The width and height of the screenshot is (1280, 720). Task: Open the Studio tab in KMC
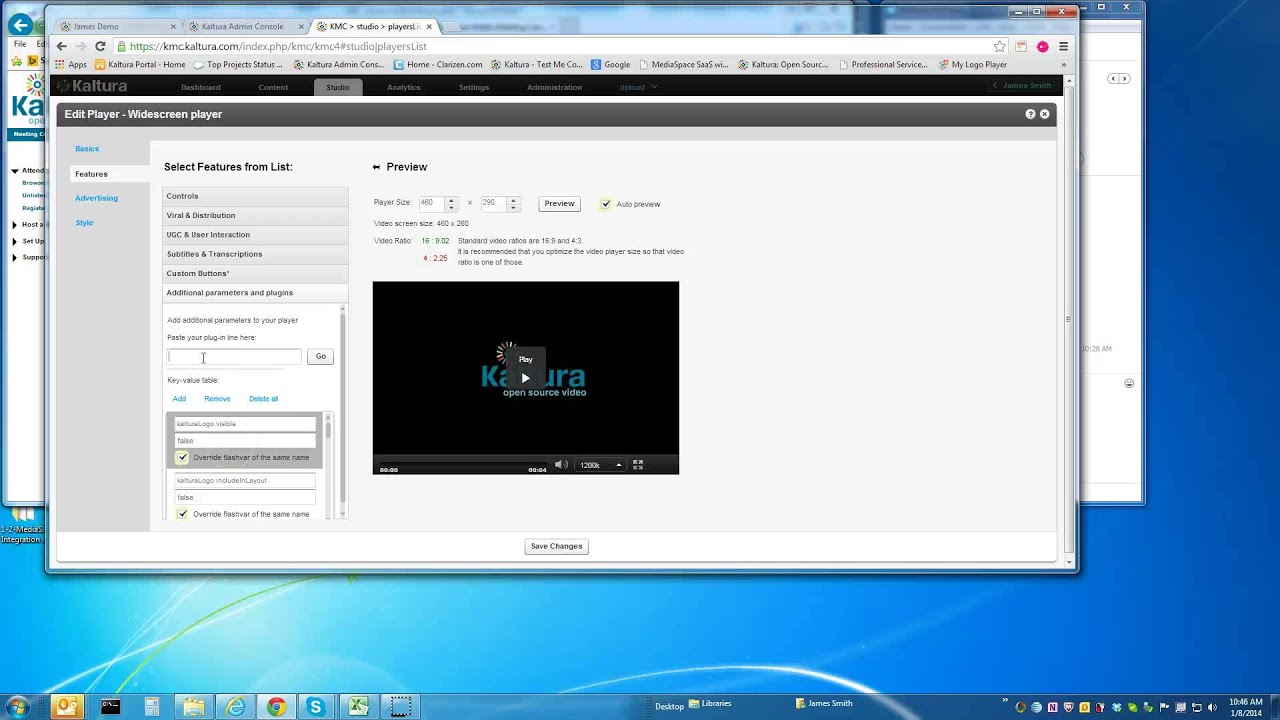pos(338,87)
